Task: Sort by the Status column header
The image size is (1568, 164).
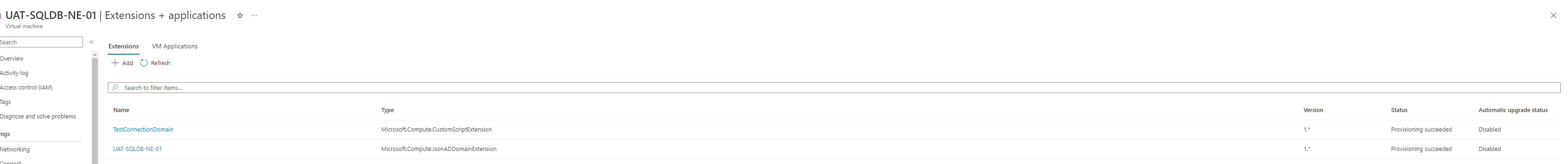Action: coord(1399,110)
